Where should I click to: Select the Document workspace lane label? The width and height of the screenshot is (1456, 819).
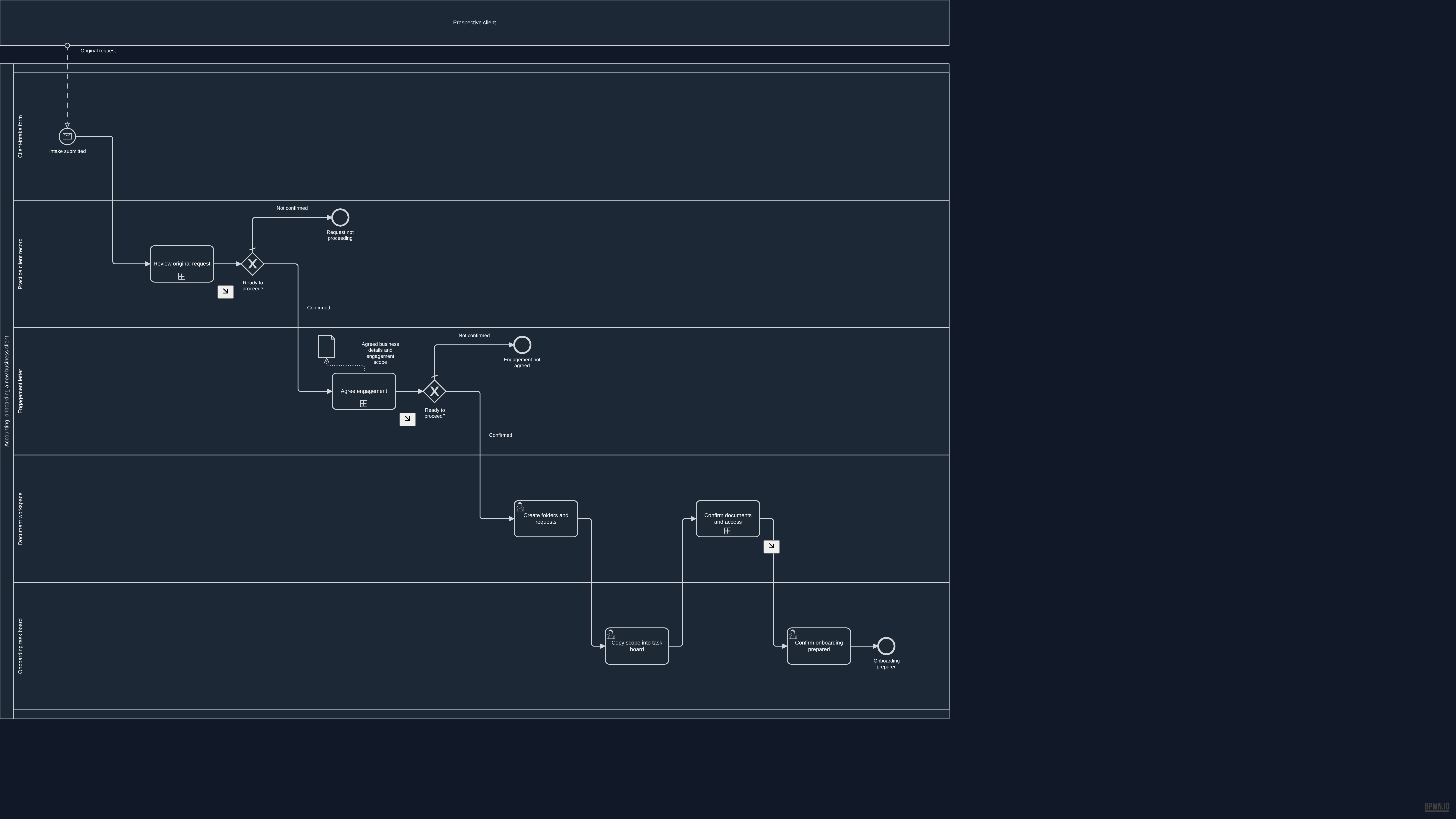(x=20, y=519)
